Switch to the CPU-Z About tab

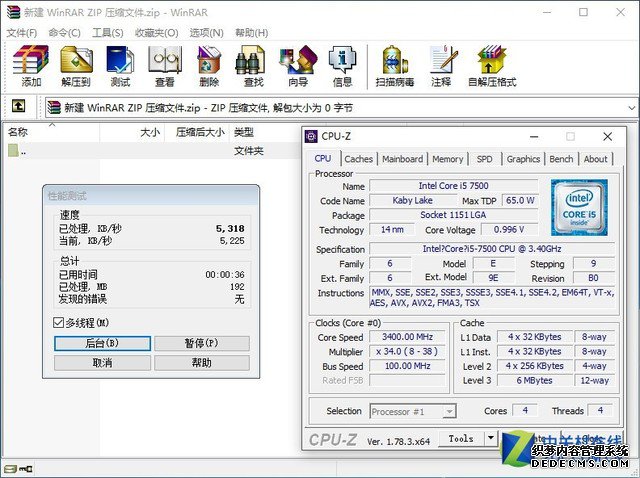coord(596,159)
